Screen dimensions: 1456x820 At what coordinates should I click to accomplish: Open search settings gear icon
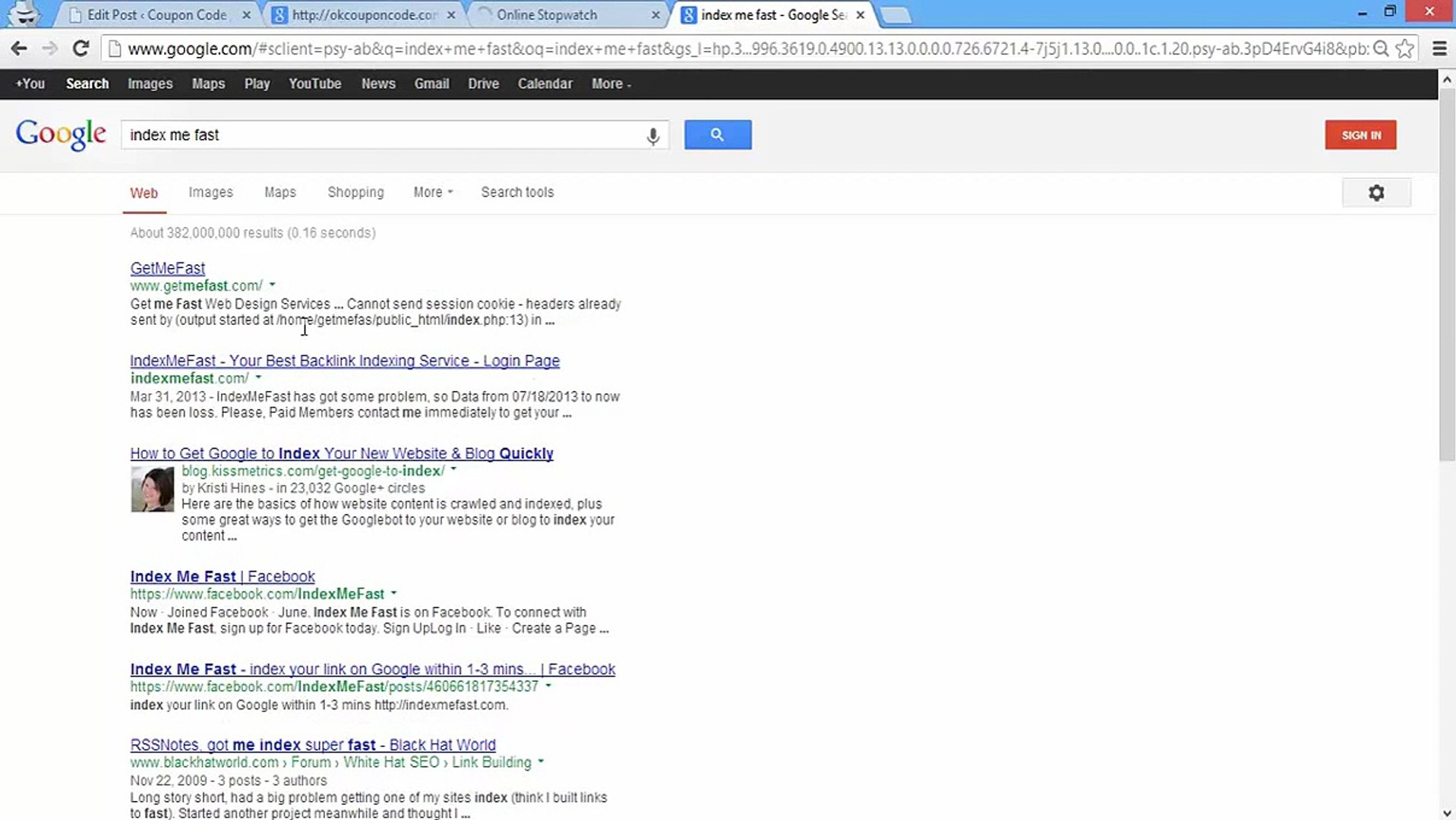pyautogui.click(x=1376, y=193)
